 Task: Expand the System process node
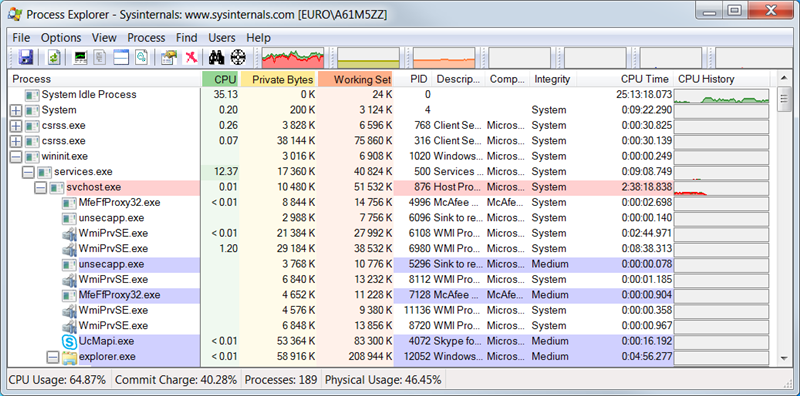pyautogui.click(x=16, y=110)
